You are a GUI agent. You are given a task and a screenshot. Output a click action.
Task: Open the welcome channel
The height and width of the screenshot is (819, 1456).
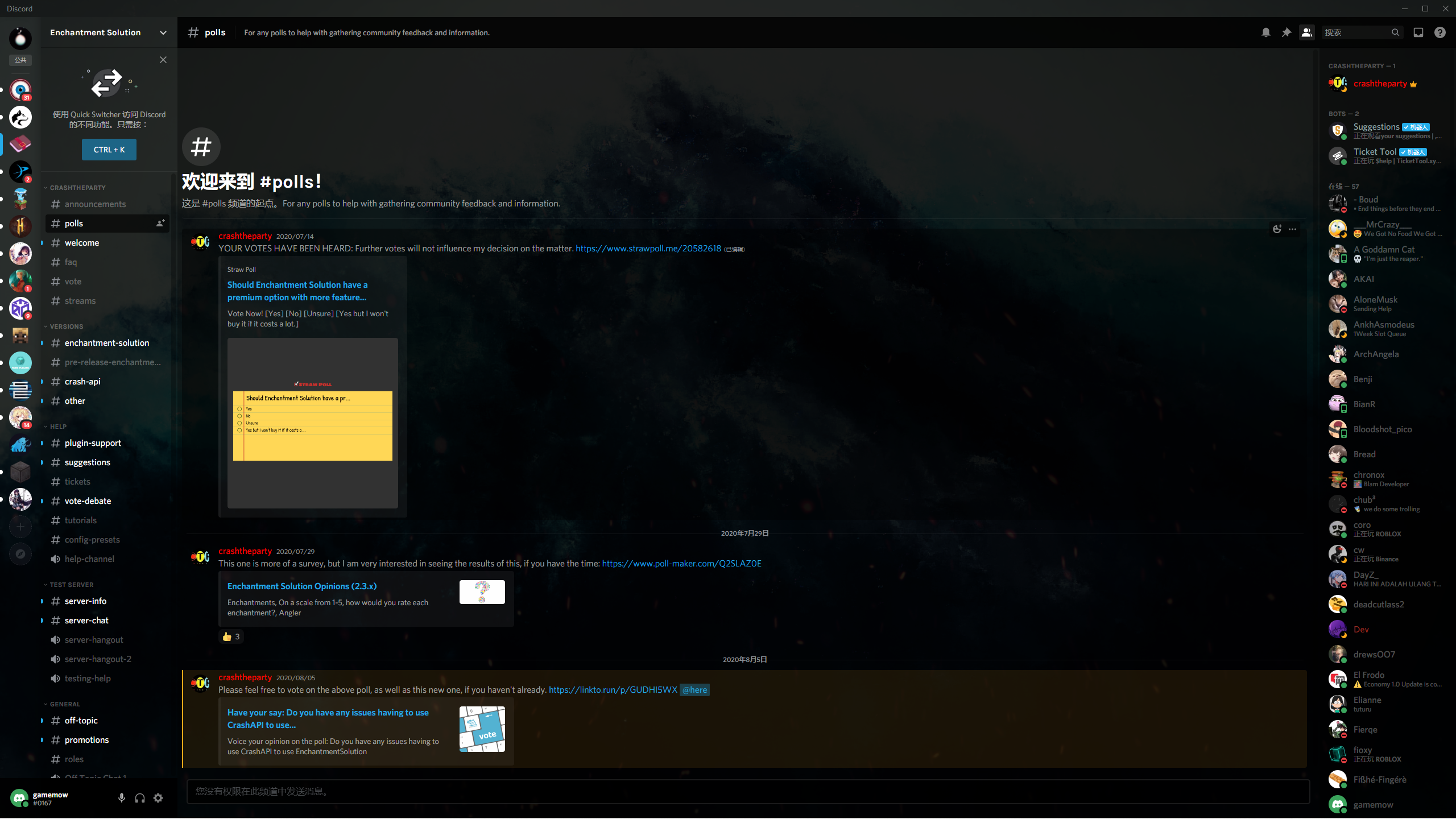tap(107, 243)
